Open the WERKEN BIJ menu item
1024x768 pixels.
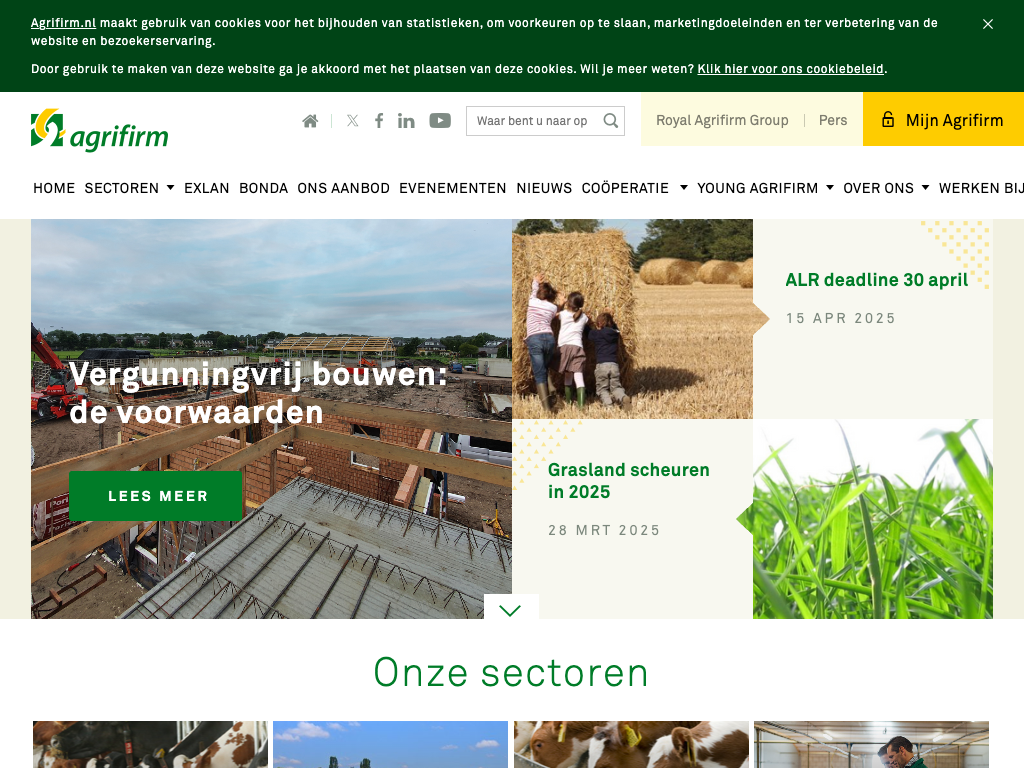pos(981,188)
